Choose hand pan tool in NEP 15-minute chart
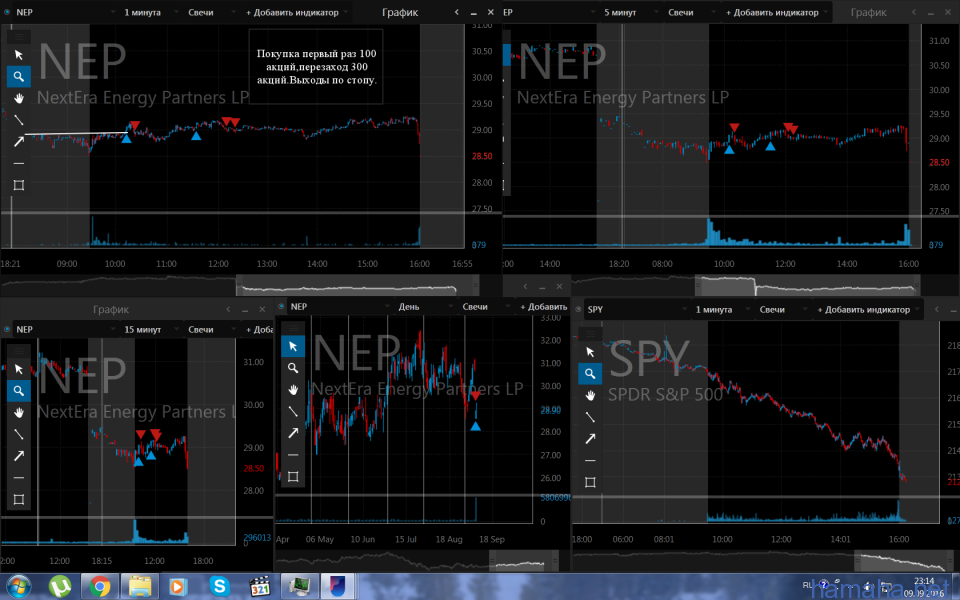Image resolution: width=960 pixels, height=600 pixels. pyautogui.click(x=19, y=412)
